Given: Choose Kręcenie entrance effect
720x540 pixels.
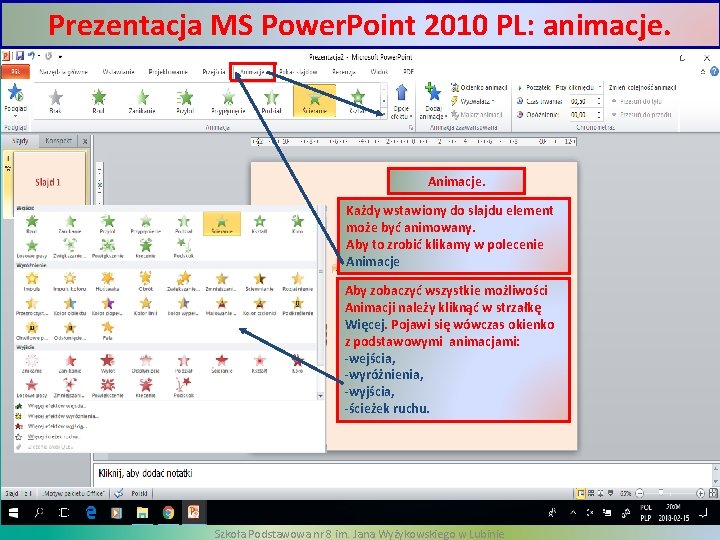Looking at the screenshot, I should [146, 249].
